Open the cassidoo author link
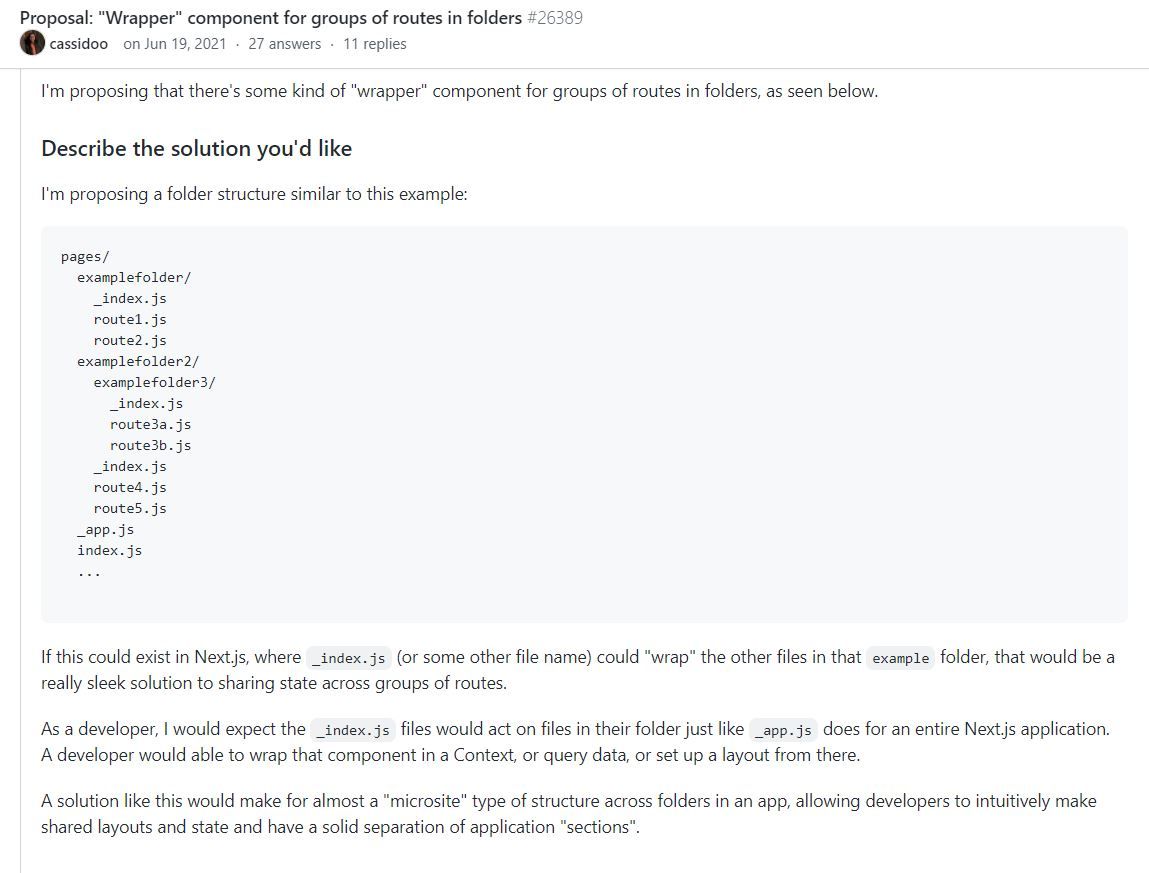The height and width of the screenshot is (873, 1149). pos(78,44)
